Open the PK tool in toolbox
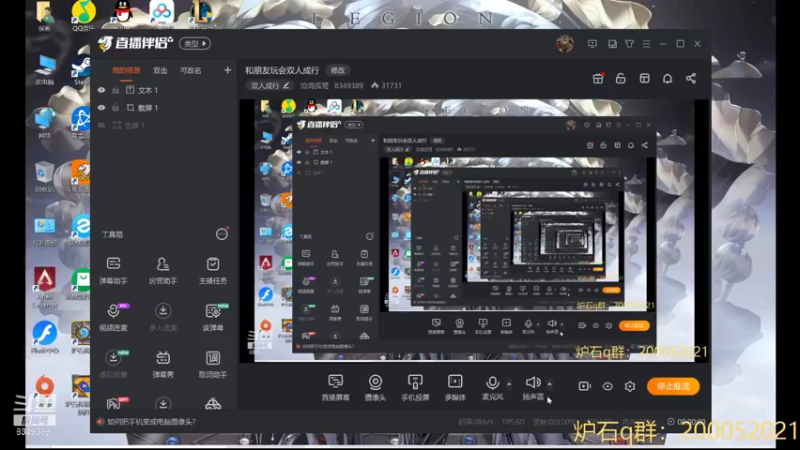 (114, 404)
